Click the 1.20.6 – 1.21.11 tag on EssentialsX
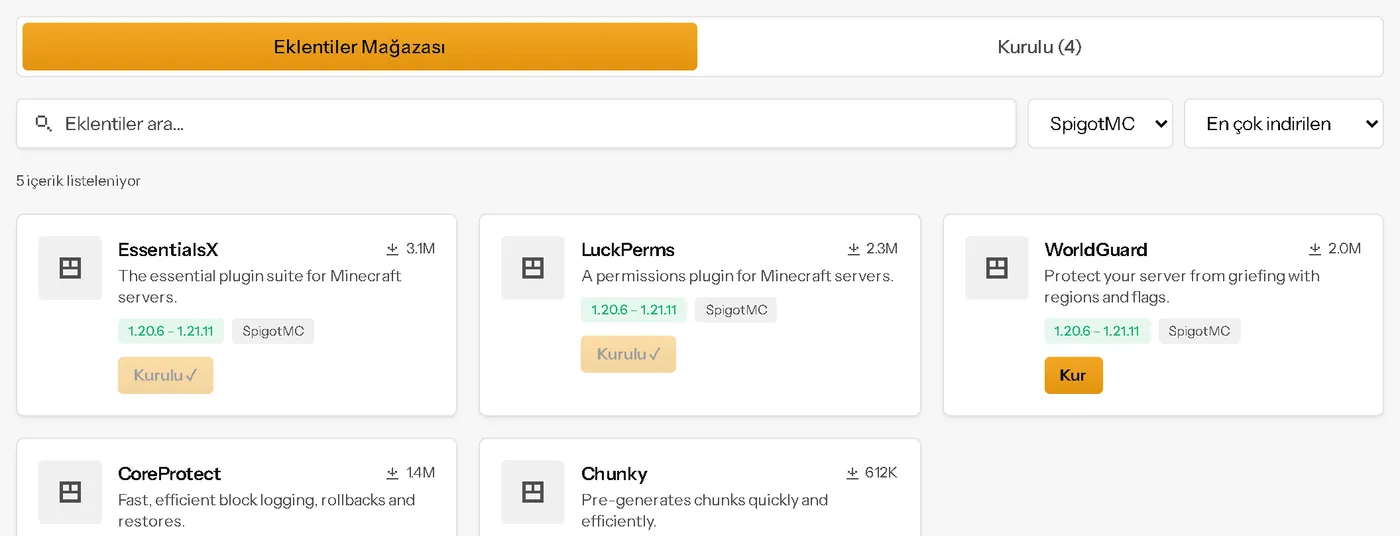Viewport: 1400px width, 536px height. pyautogui.click(x=171, y=331)
